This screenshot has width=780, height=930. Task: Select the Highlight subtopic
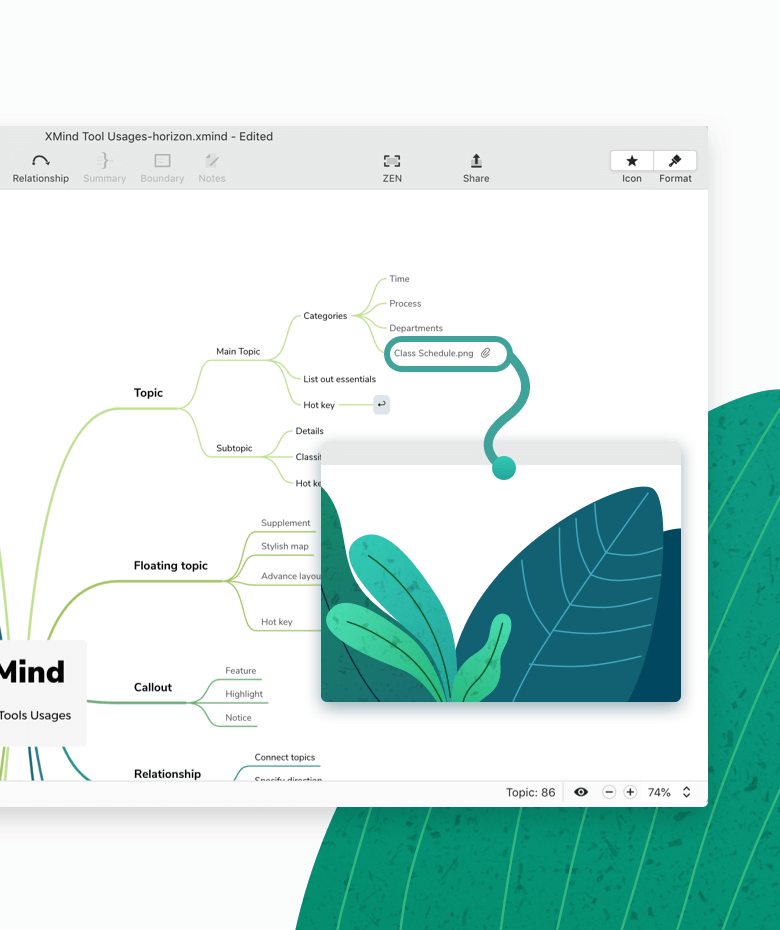click(244, 694)
